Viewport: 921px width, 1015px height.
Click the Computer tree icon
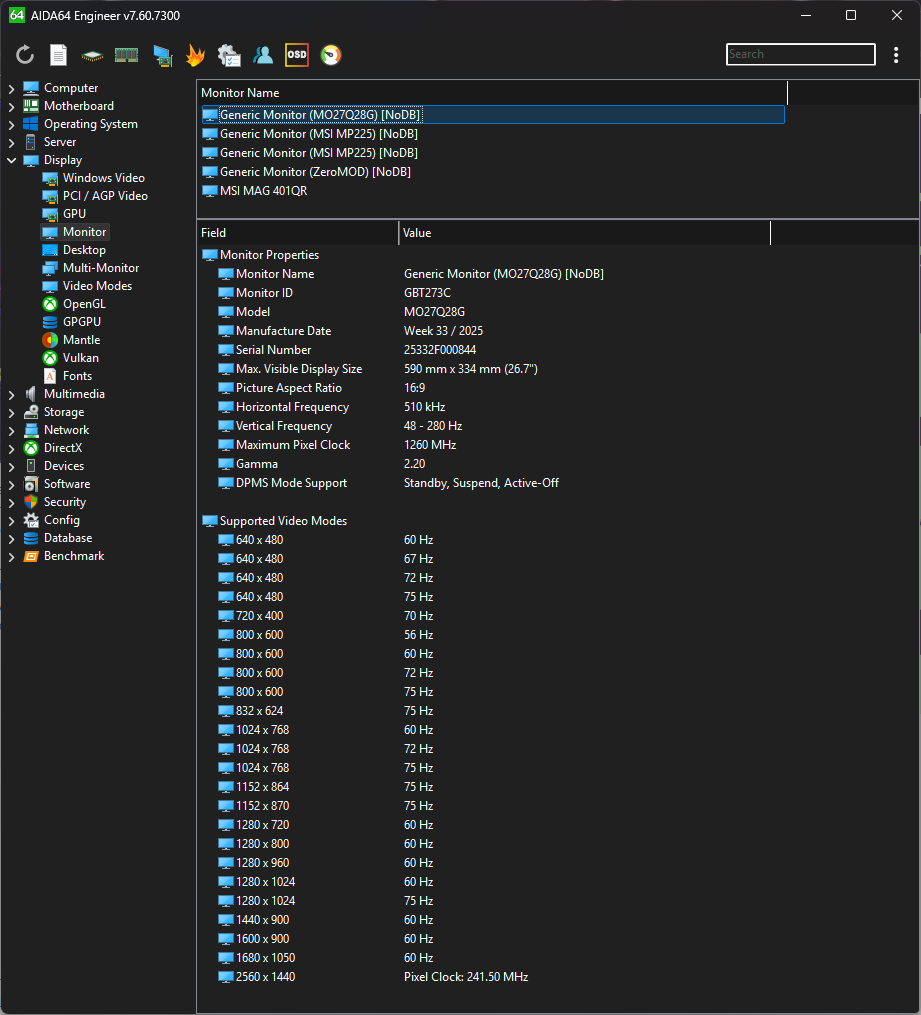(31, 88)
